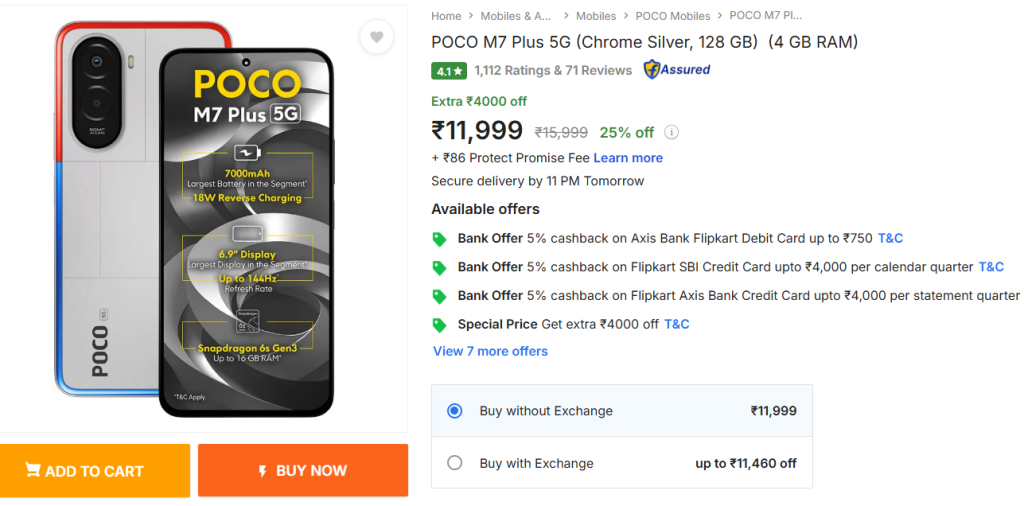Click the Flipkart Assured badge
Image resolution: width=1024 pixels, height=506 pixels.
[x=677, y=70]
